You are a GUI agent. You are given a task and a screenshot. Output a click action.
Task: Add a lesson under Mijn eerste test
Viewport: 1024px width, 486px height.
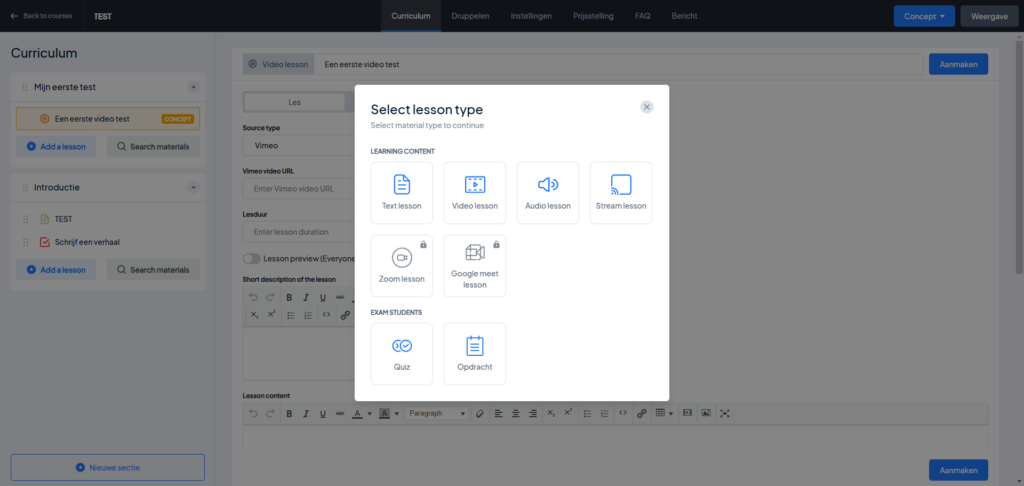coord(56,146)
